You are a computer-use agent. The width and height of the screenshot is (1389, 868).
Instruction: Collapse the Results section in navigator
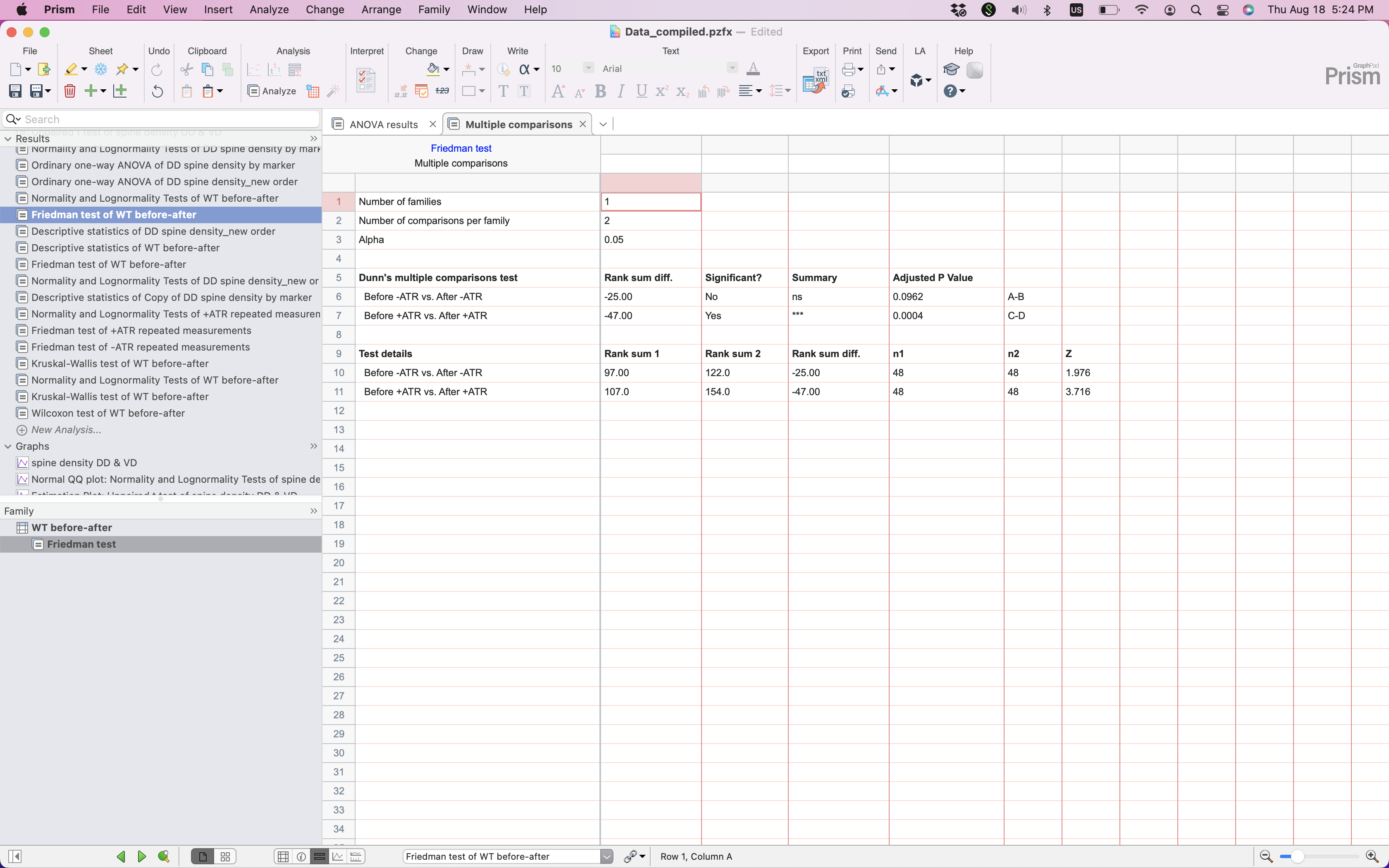[8, 139]
